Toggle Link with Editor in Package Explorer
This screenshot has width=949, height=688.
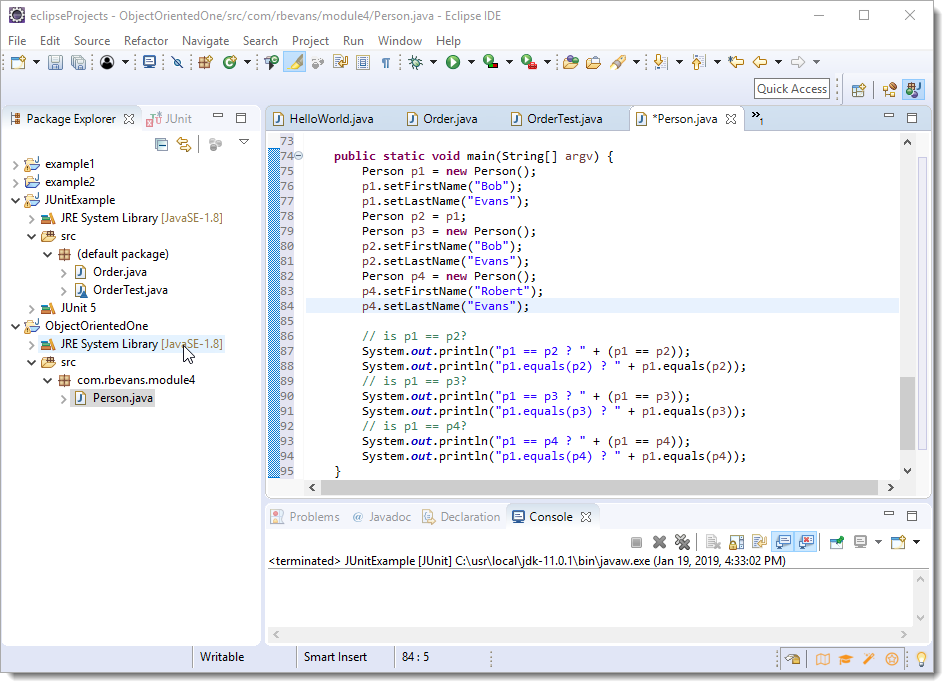(184, 145)
